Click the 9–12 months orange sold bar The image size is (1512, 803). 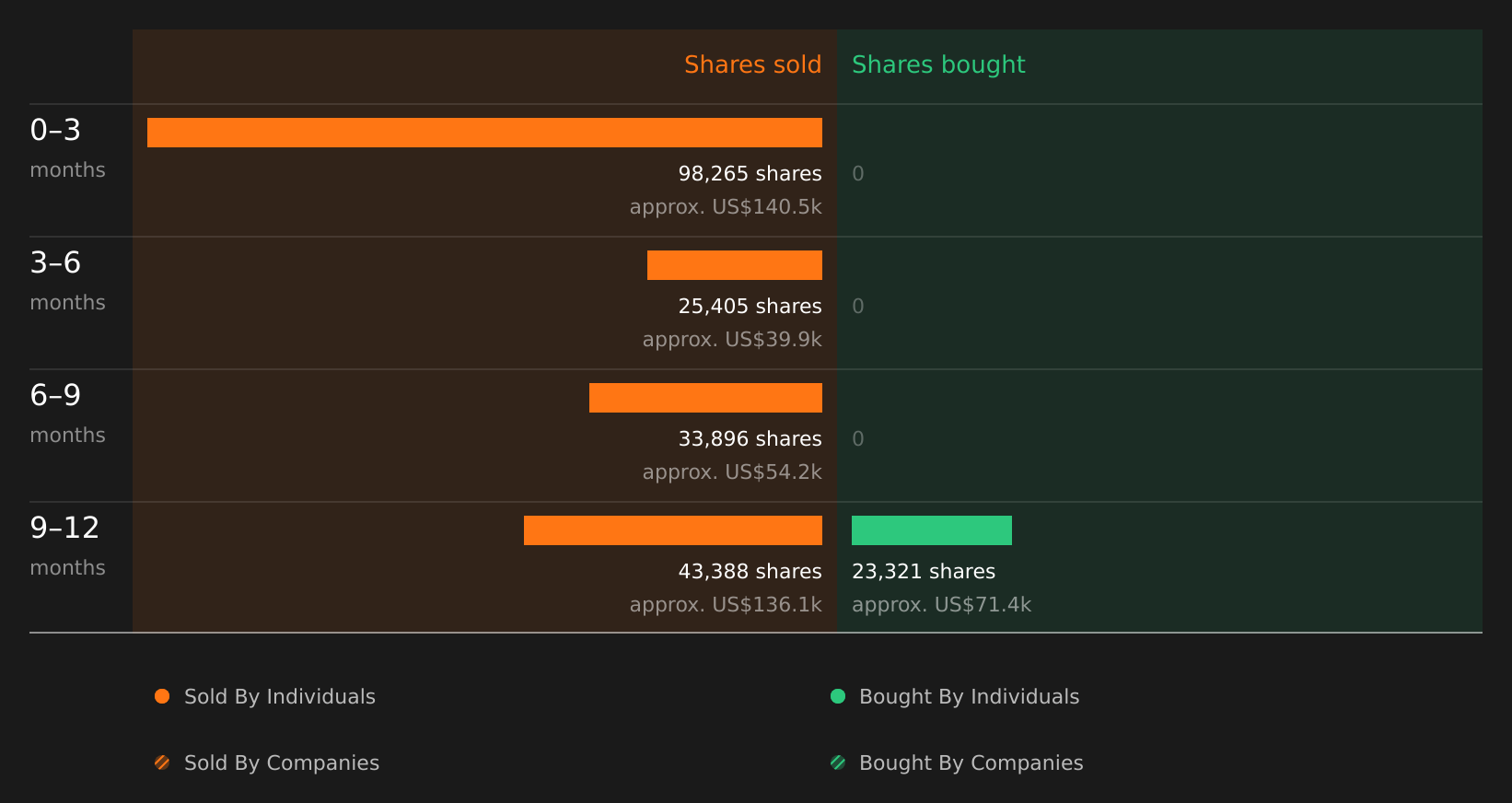point(673,530)
